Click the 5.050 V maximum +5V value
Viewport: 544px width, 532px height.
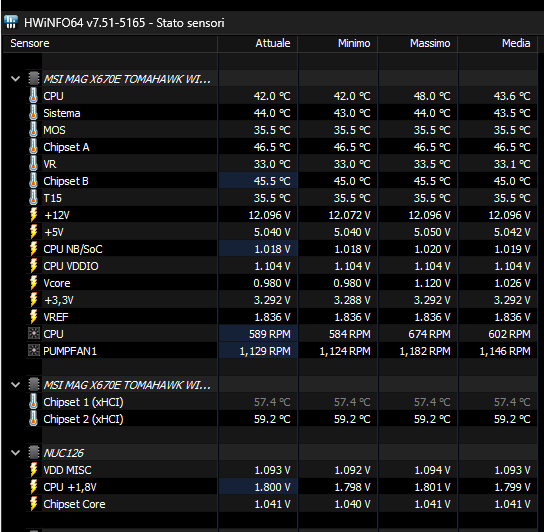(x=432, y=232)
